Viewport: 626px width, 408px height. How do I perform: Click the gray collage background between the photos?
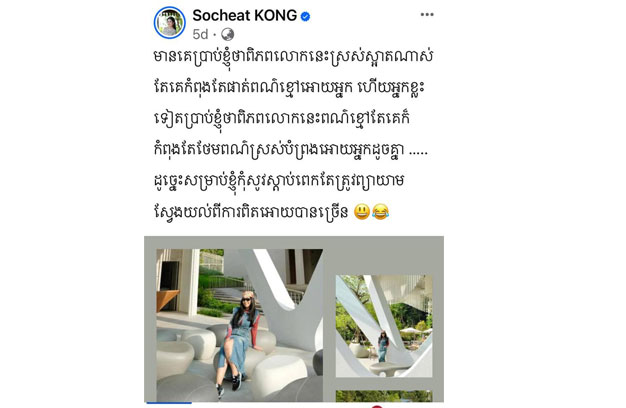(x=329, y=319)
